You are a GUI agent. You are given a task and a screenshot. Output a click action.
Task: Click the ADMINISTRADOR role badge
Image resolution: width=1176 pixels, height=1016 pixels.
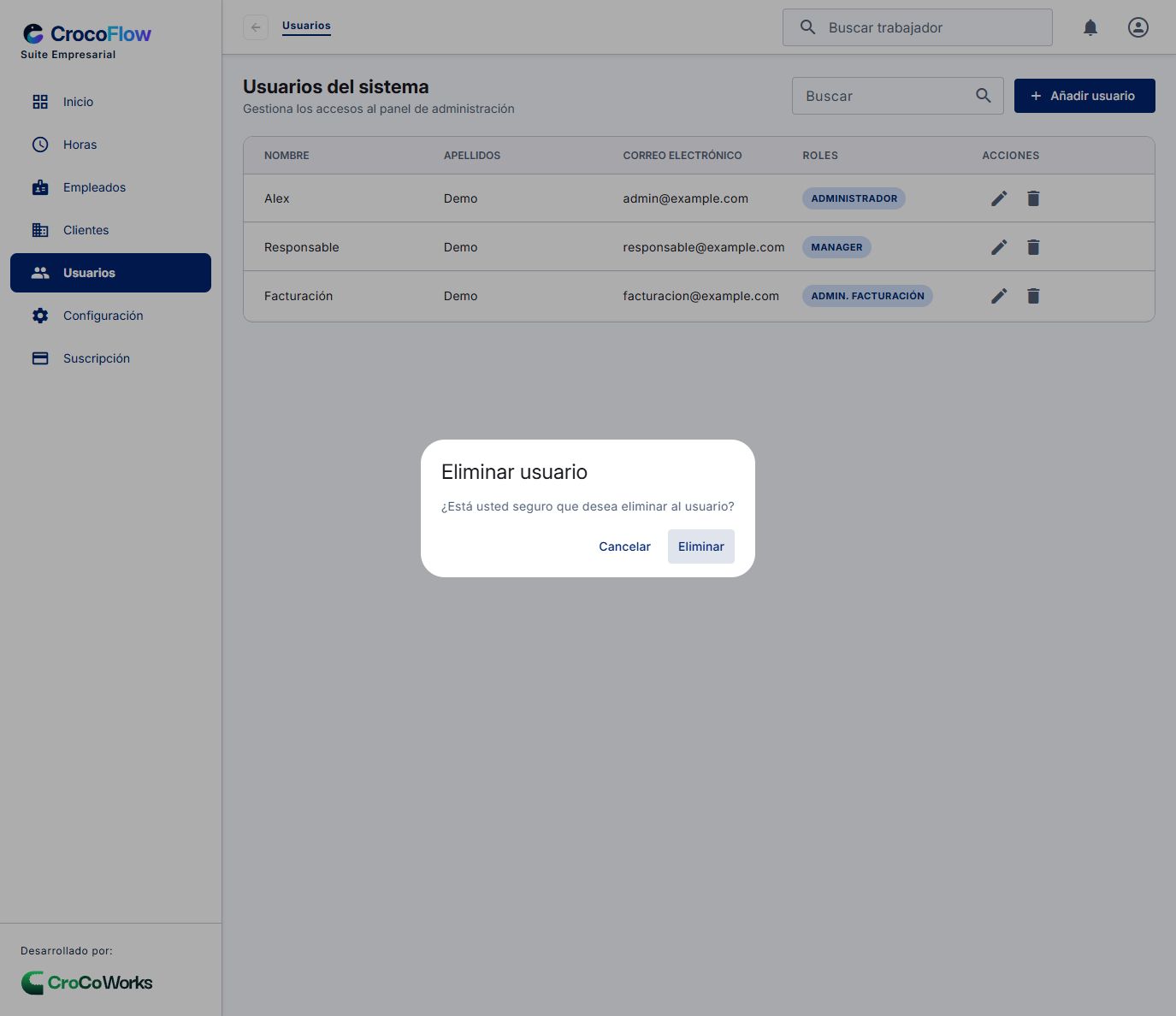pyautogui.click(x=854, y=198)
